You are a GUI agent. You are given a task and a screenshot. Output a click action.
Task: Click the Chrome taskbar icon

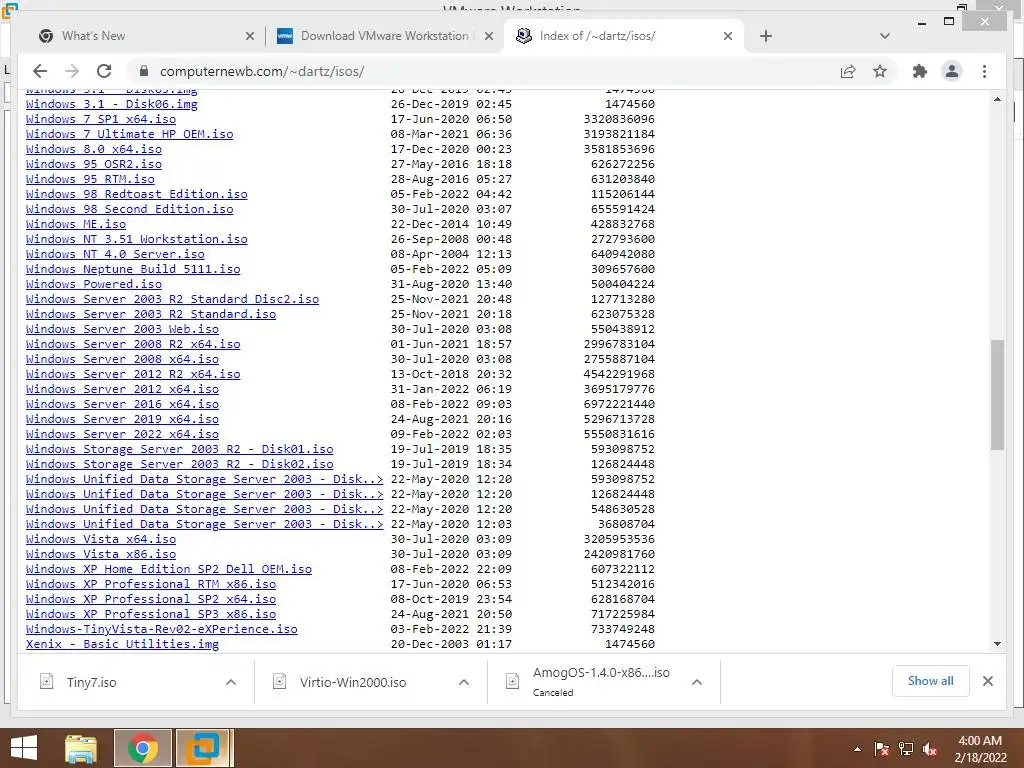(142, 748)
